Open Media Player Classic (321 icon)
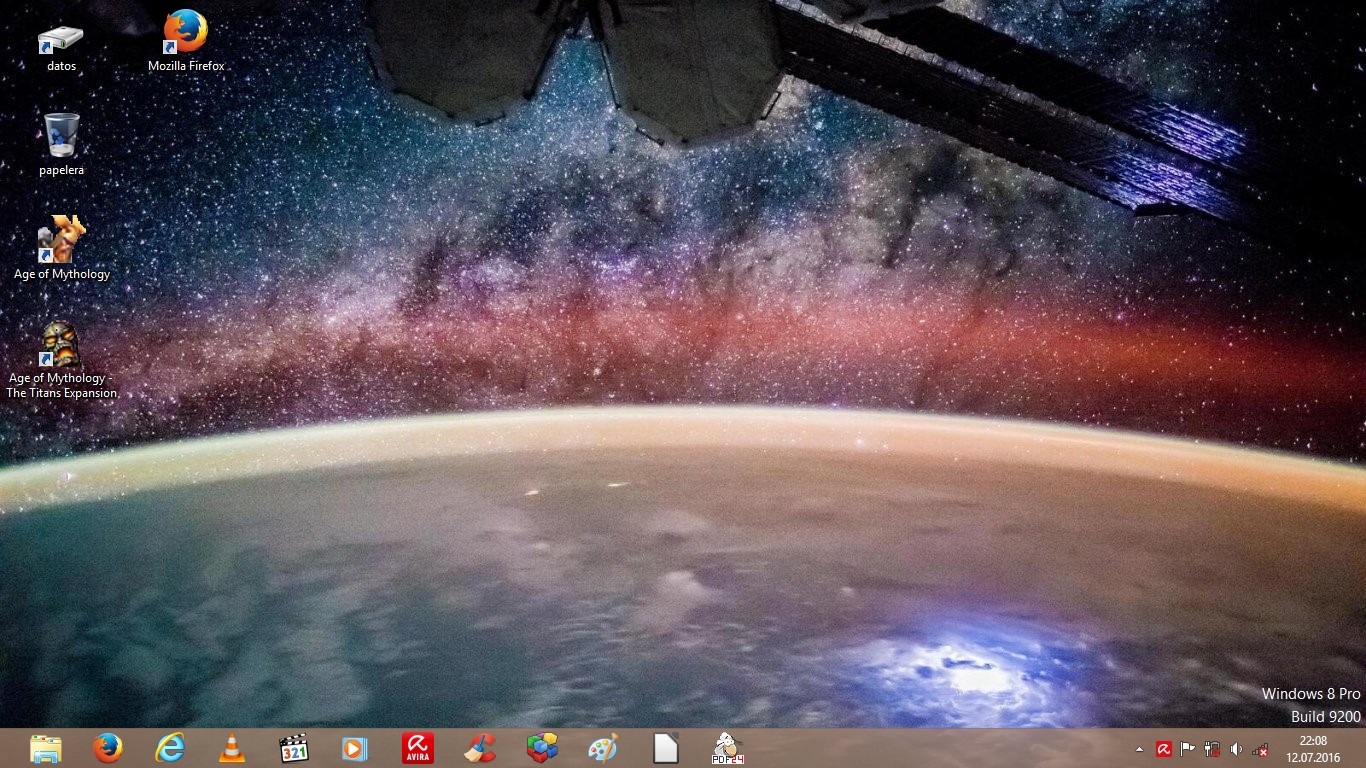Screen dimensions: 1366x768 click(294, 748)
